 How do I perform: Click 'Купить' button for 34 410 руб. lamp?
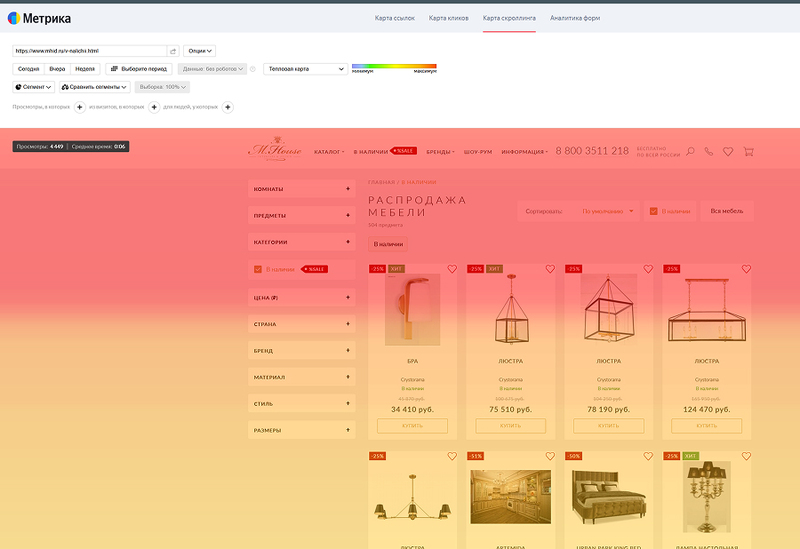tap(412, 426)
